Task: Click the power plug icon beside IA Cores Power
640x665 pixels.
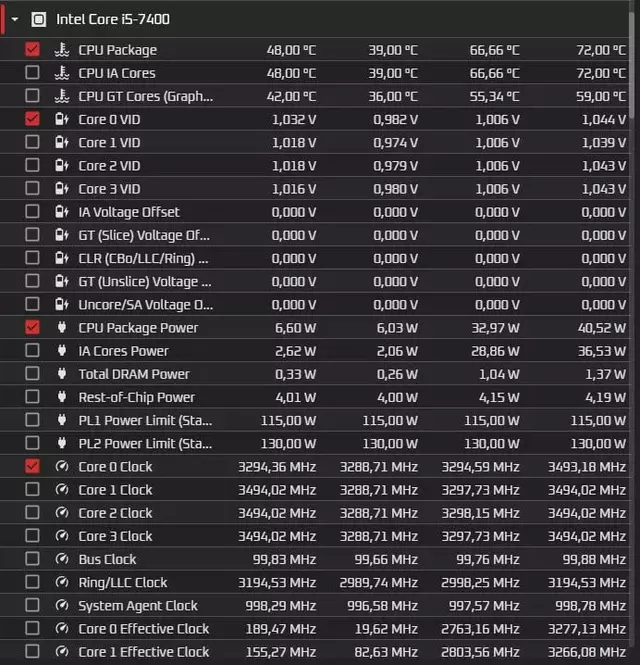Action: (62, 350)
